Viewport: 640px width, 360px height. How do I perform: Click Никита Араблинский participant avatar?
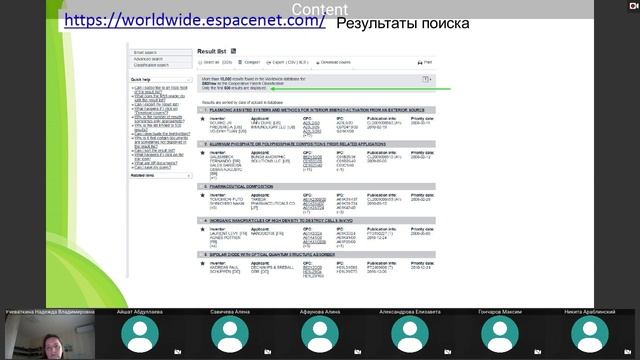[590, 334]
